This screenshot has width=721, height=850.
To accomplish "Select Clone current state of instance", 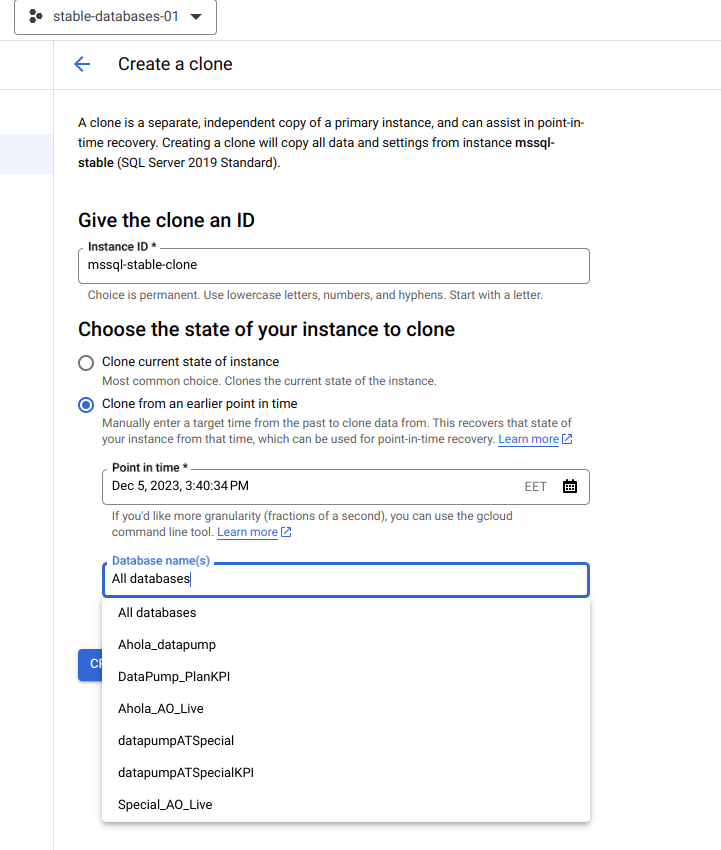I will coord(86,363).
